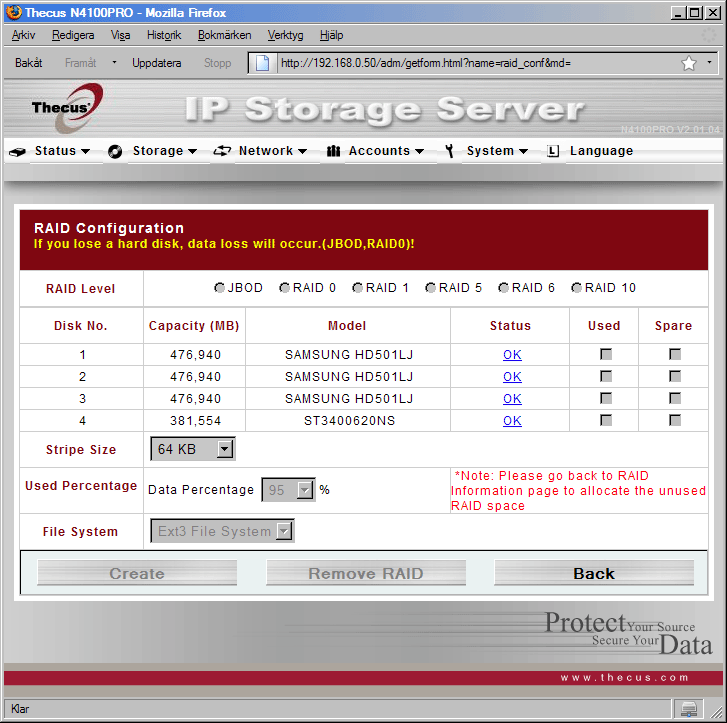The image size is (727, 723).
Task: Expand the Status navigation menu
Action: [x=62, y=151]
